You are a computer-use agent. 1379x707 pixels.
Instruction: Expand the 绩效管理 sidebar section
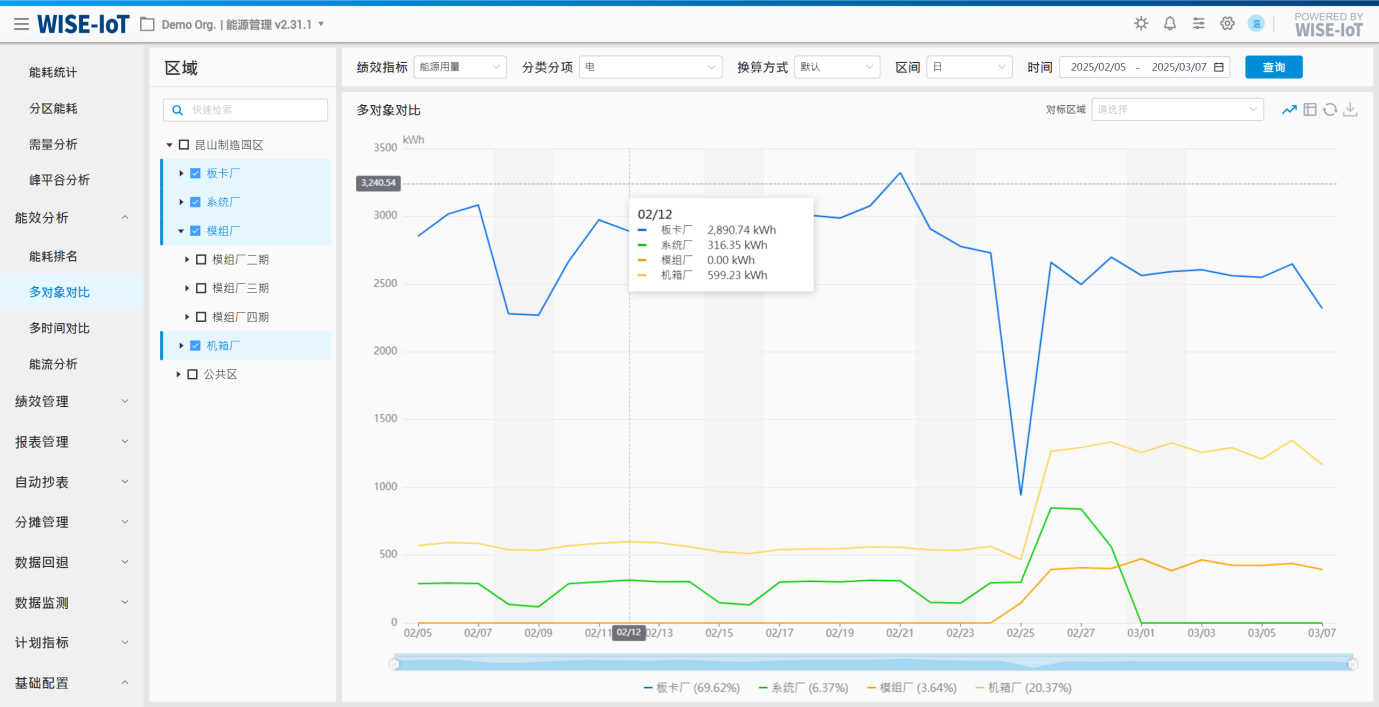point(71,401)
